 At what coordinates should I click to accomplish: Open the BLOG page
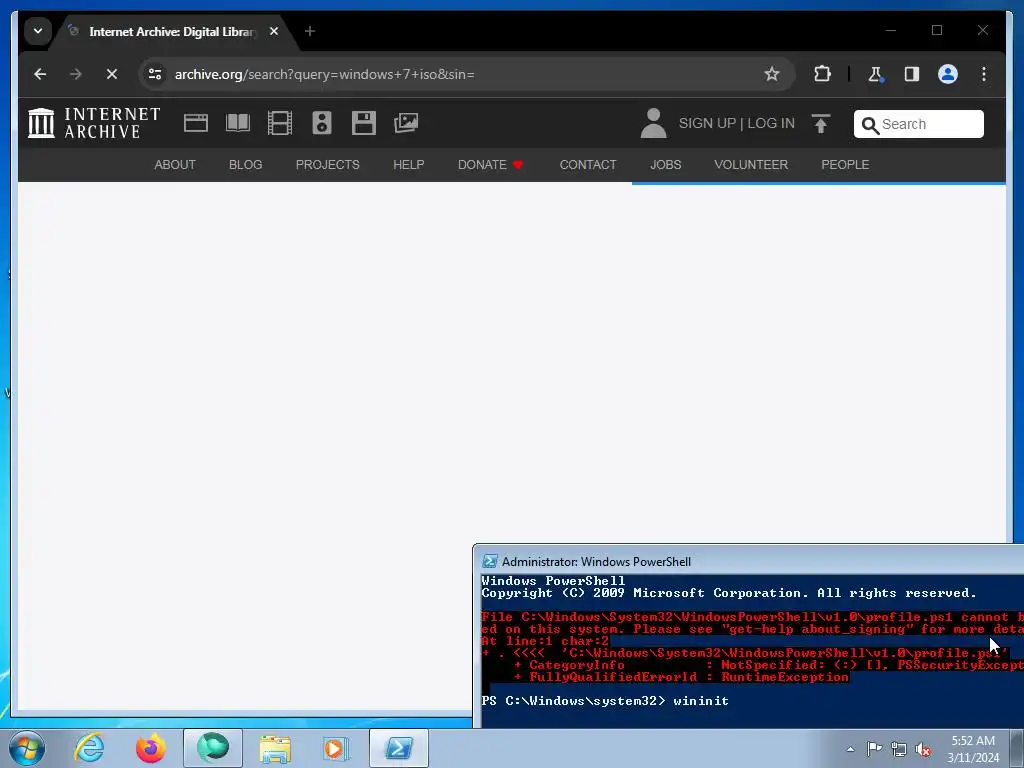tap(246, 165)
